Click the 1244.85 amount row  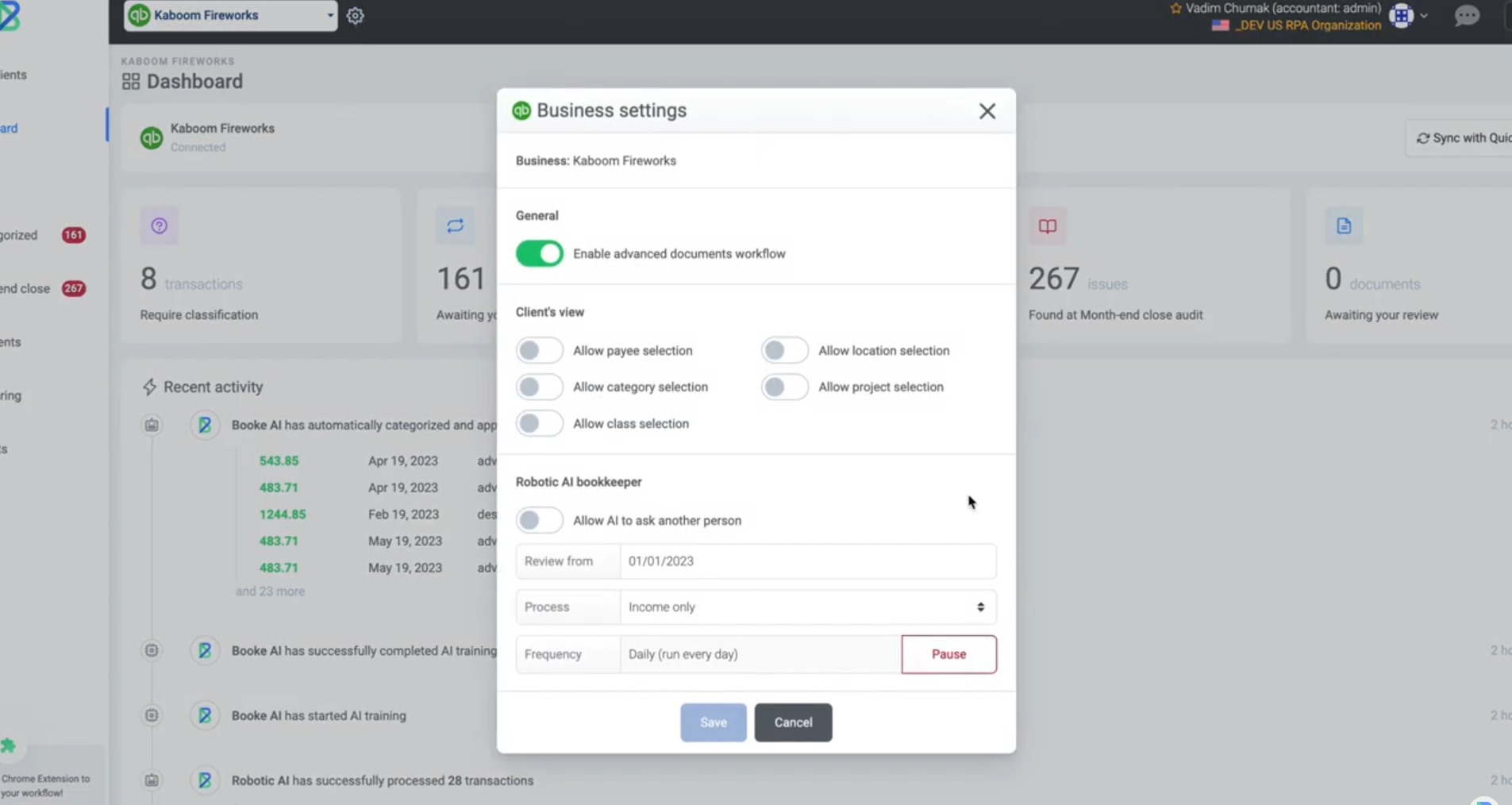tap(283, 514)
